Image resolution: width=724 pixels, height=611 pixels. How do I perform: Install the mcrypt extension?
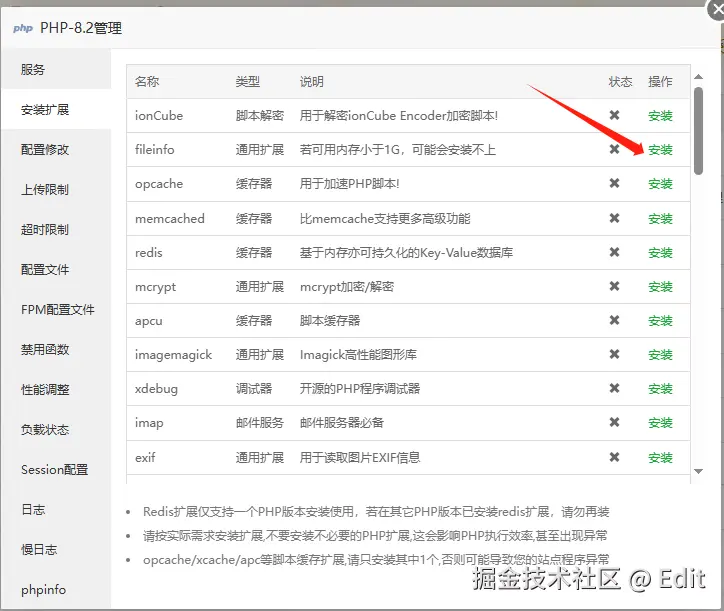coord(660,287)
